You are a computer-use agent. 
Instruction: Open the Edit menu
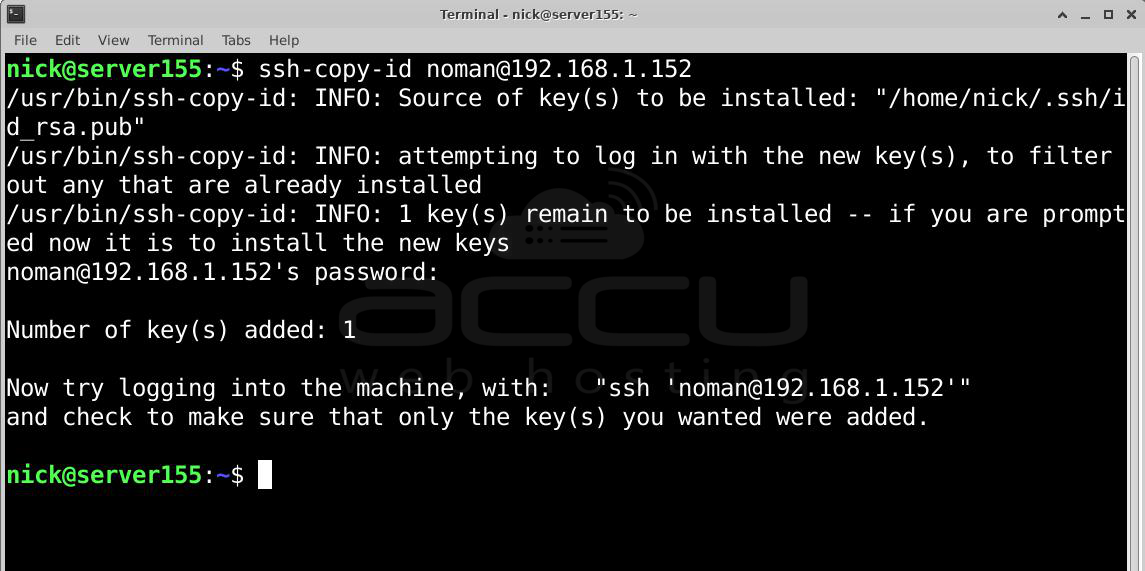(x=67, y=40)
